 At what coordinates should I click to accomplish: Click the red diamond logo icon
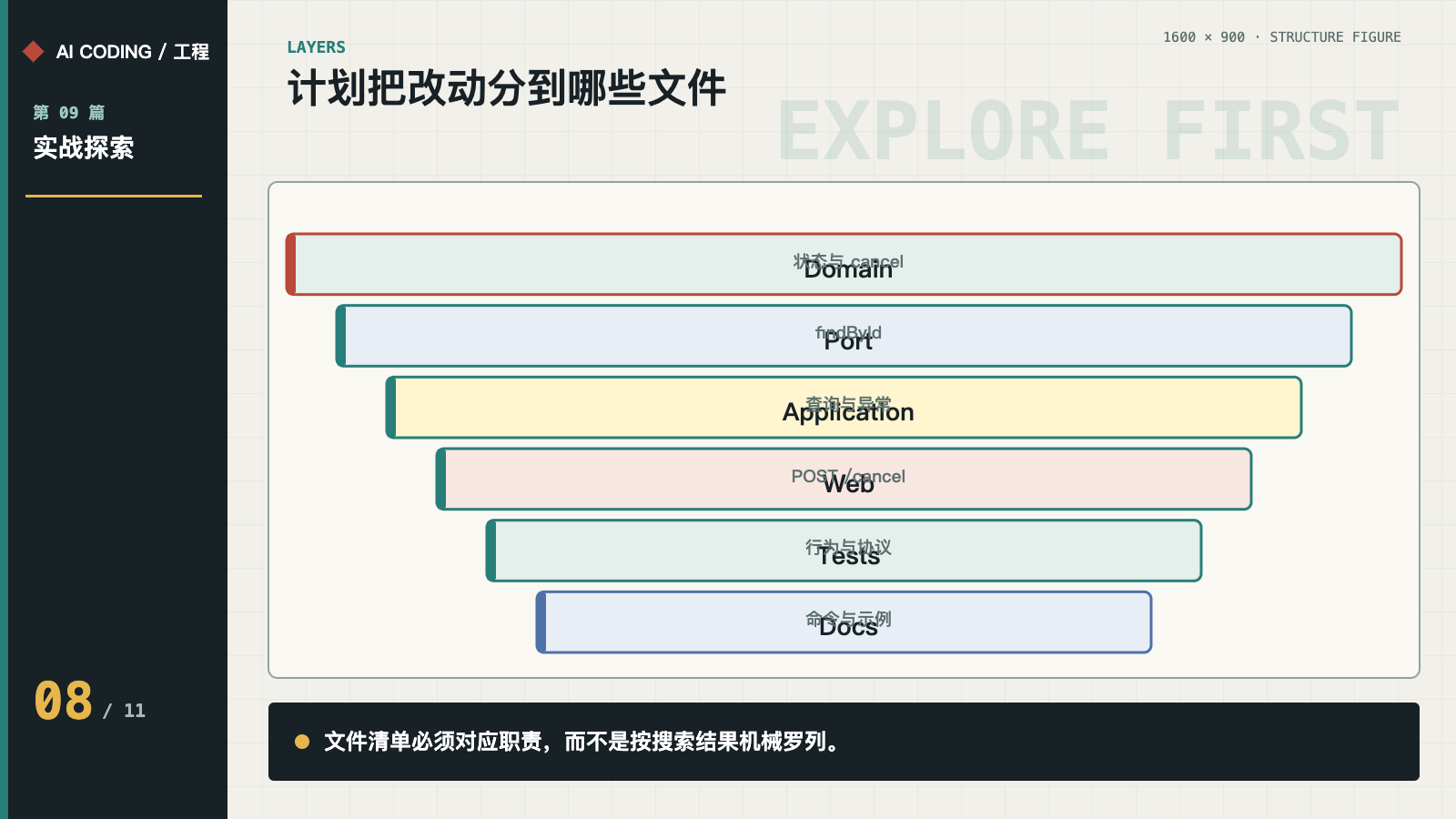coord(34,51)
